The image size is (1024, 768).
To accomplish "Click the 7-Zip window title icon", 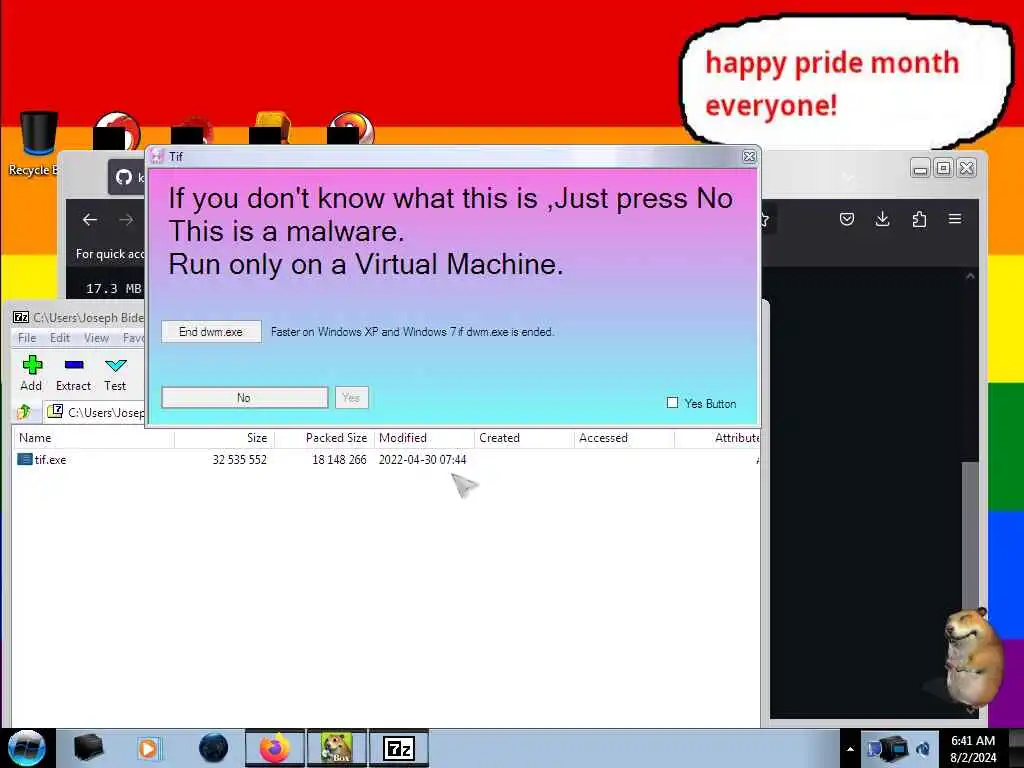I will click(x=21, y=317).
